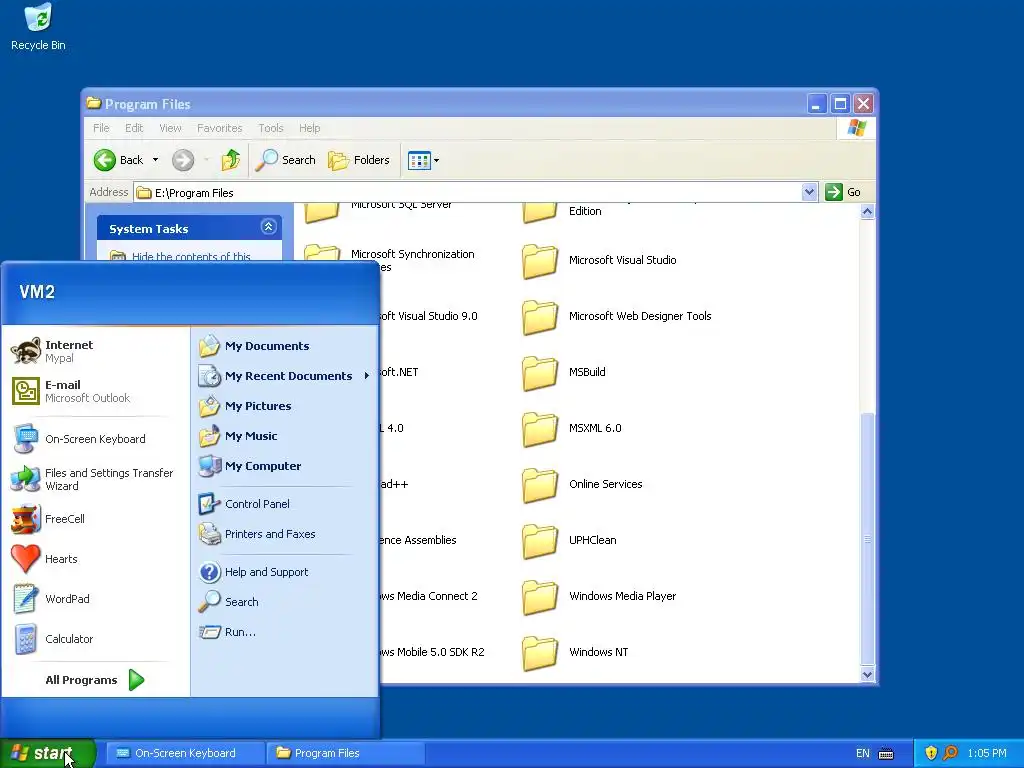This screenshot has width=1024, height=768.
Task: Click Hide the contents of this link
Action: 191,257
